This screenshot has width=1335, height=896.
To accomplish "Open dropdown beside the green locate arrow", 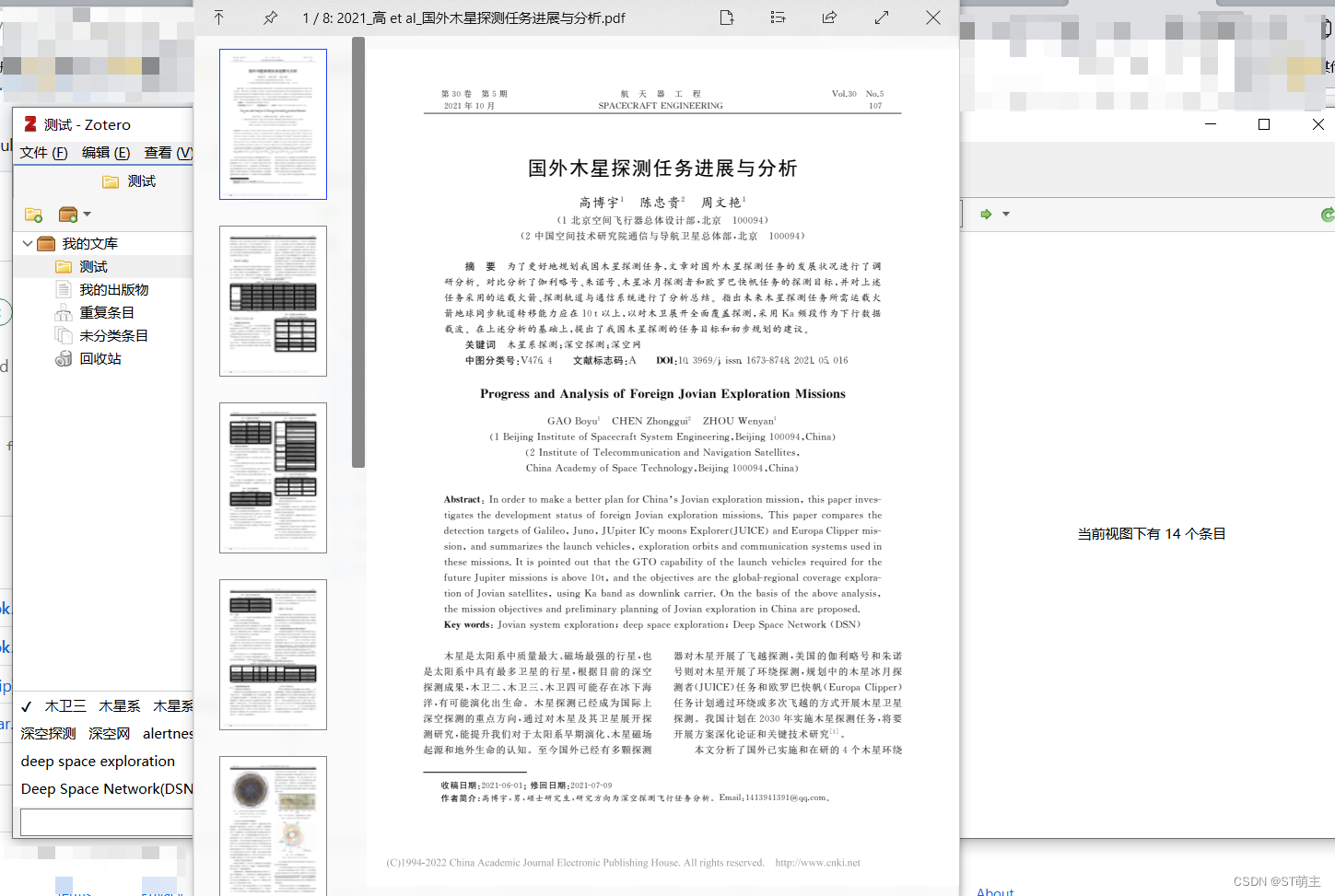I will [1006, 214].
